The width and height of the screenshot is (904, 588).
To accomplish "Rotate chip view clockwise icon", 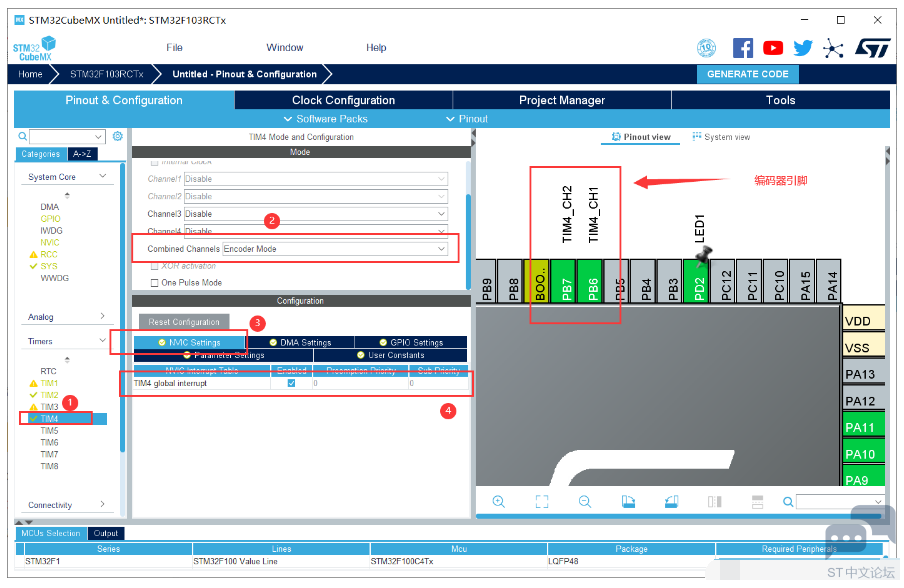I will point(628,502).
